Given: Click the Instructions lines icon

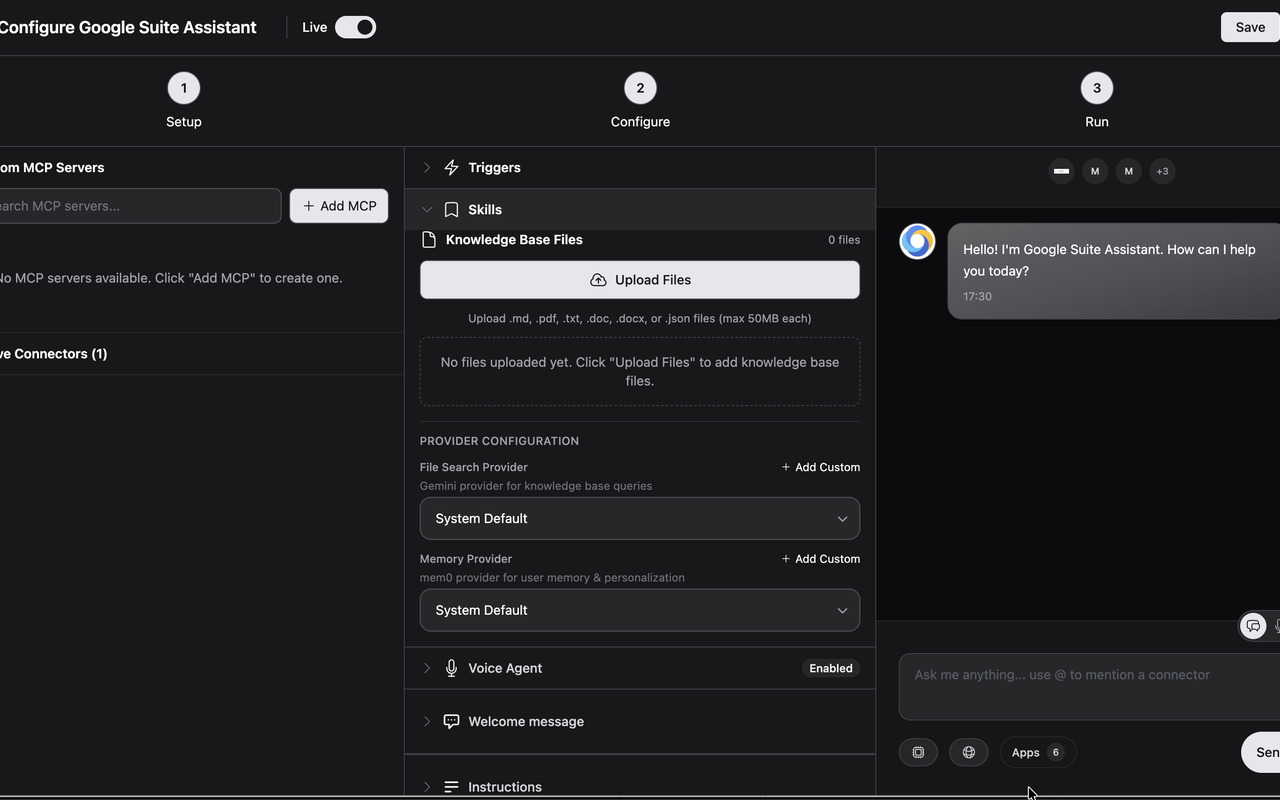Looking at the screenshot, I should click(x=451, y=787).
